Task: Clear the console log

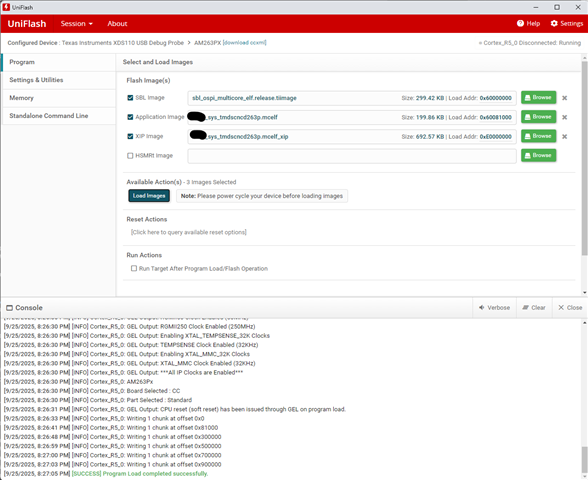Action: 534,308
